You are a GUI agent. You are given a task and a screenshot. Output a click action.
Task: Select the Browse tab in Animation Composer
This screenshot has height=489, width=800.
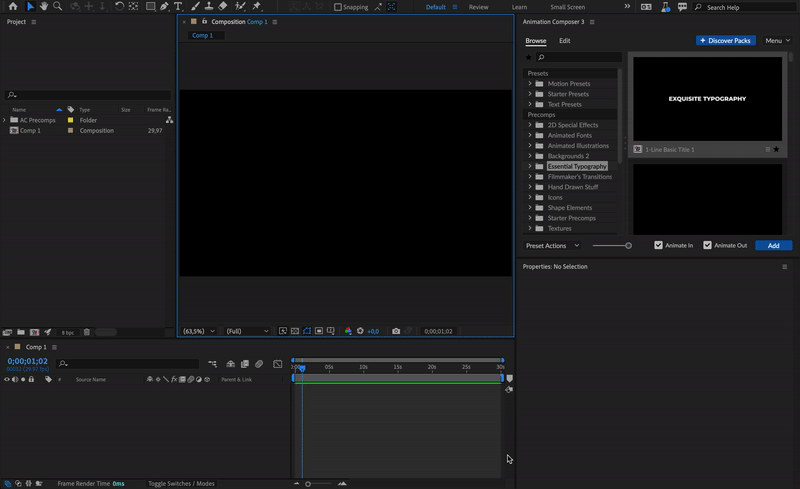pyautogui.click(x=536, y=40)
